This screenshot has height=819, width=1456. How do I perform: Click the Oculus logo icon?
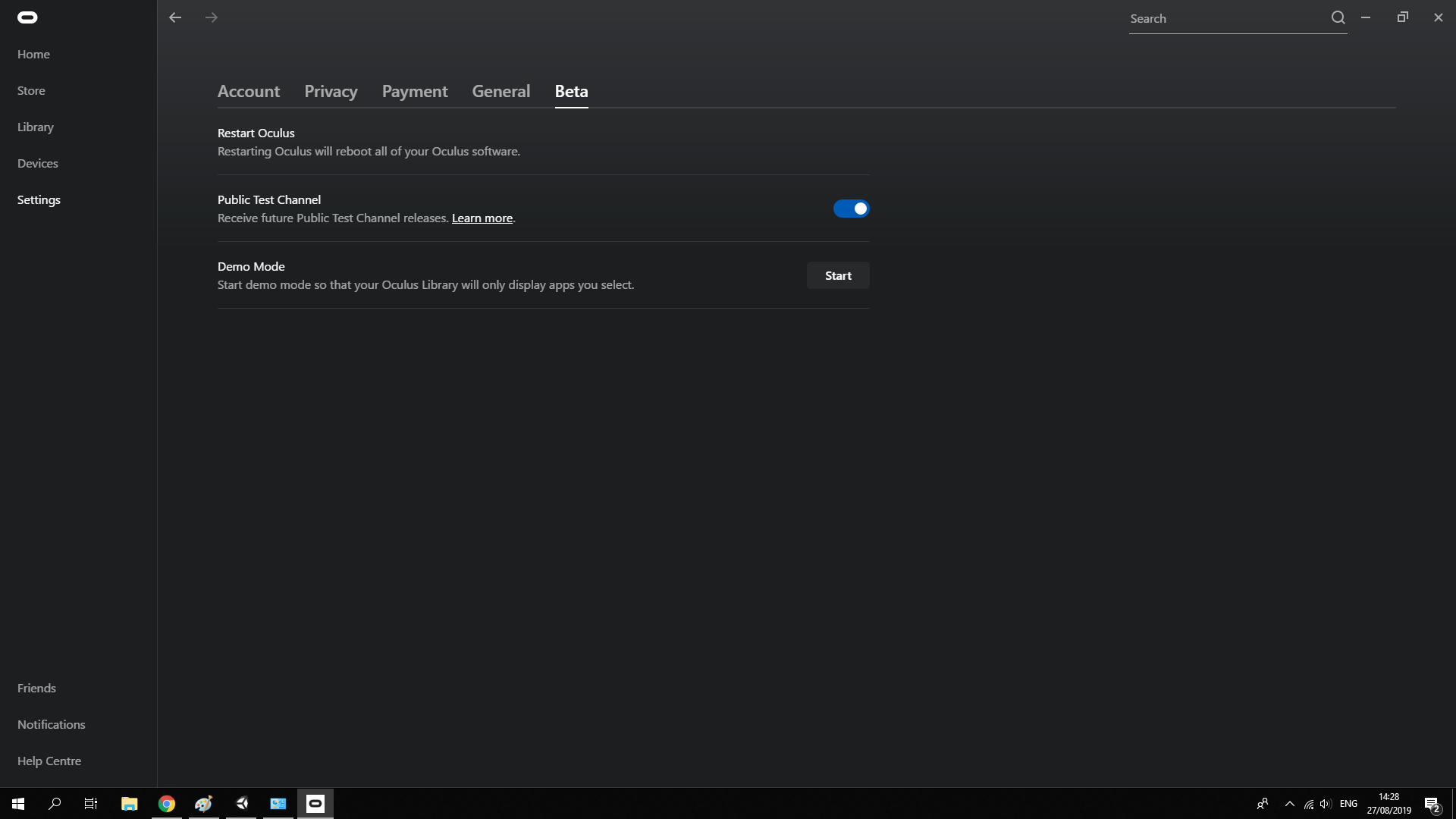pos(27,17)
